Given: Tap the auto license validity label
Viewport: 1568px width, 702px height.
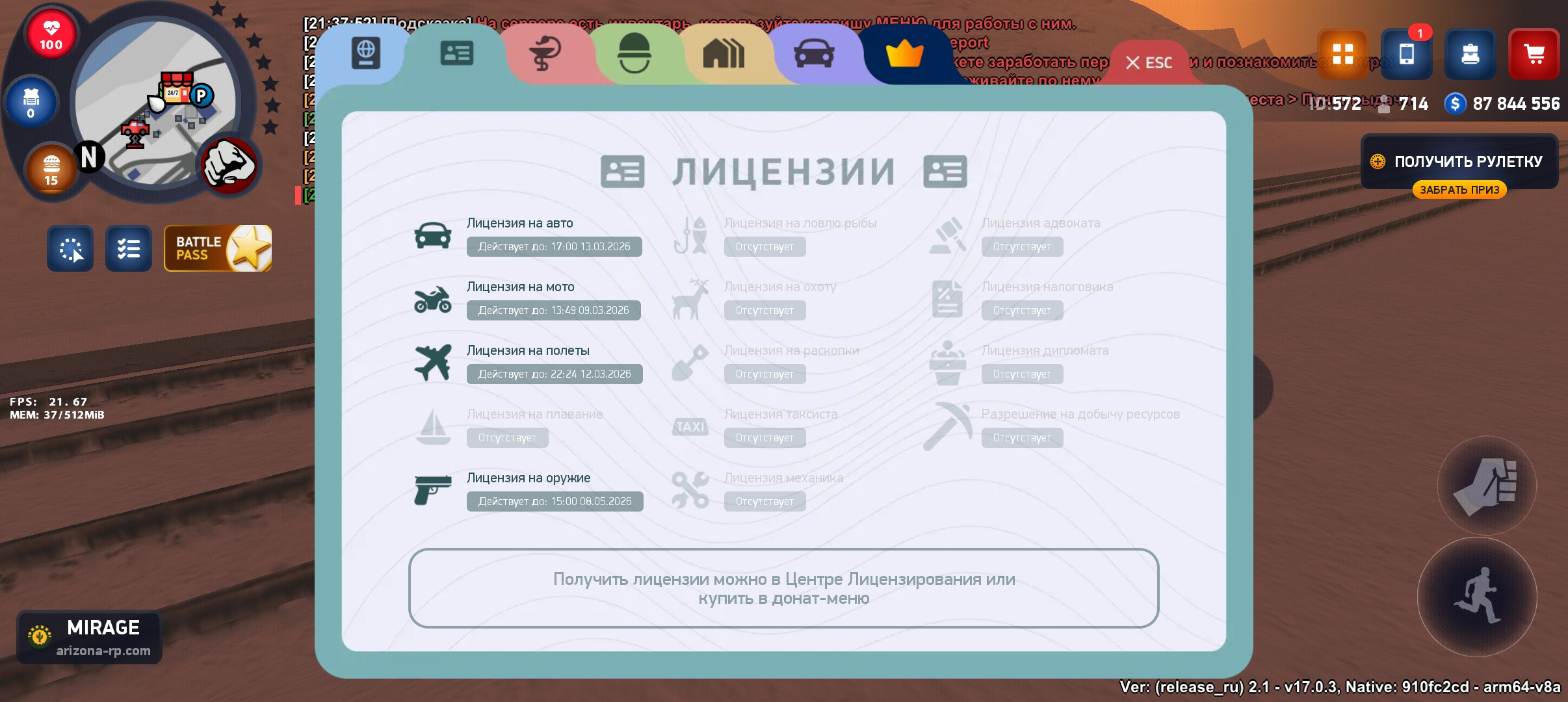Looking at the screenshot, I should pos(554,246).
